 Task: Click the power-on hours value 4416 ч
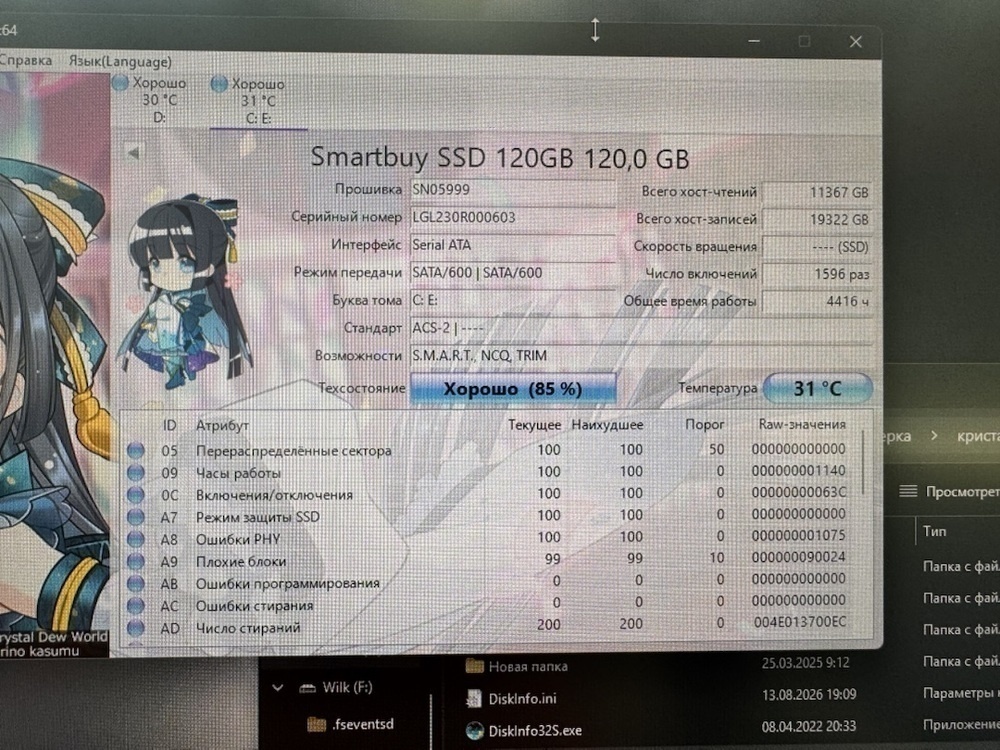tap(817, 301)
